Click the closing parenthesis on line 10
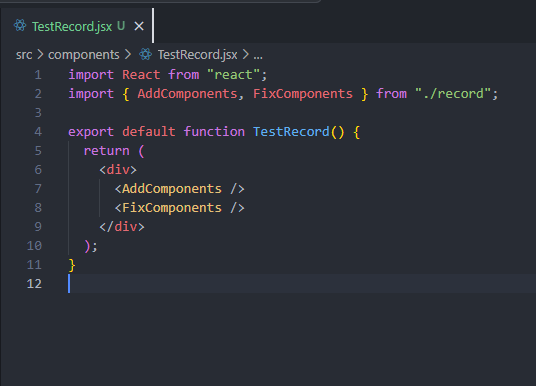This screenshot has height=386, width=536. [x=87, y=246]
